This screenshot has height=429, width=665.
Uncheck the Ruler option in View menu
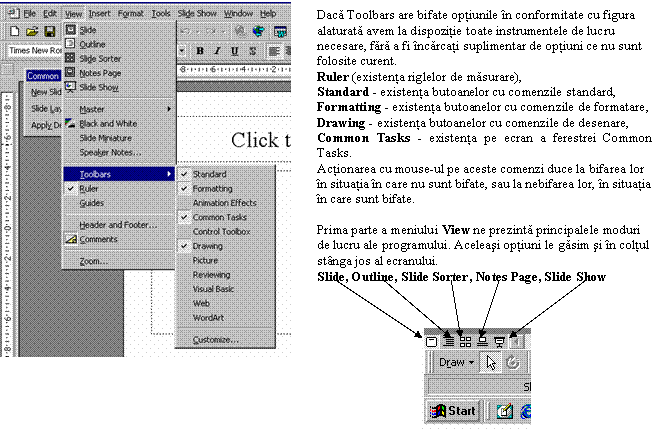coord(90,187)
